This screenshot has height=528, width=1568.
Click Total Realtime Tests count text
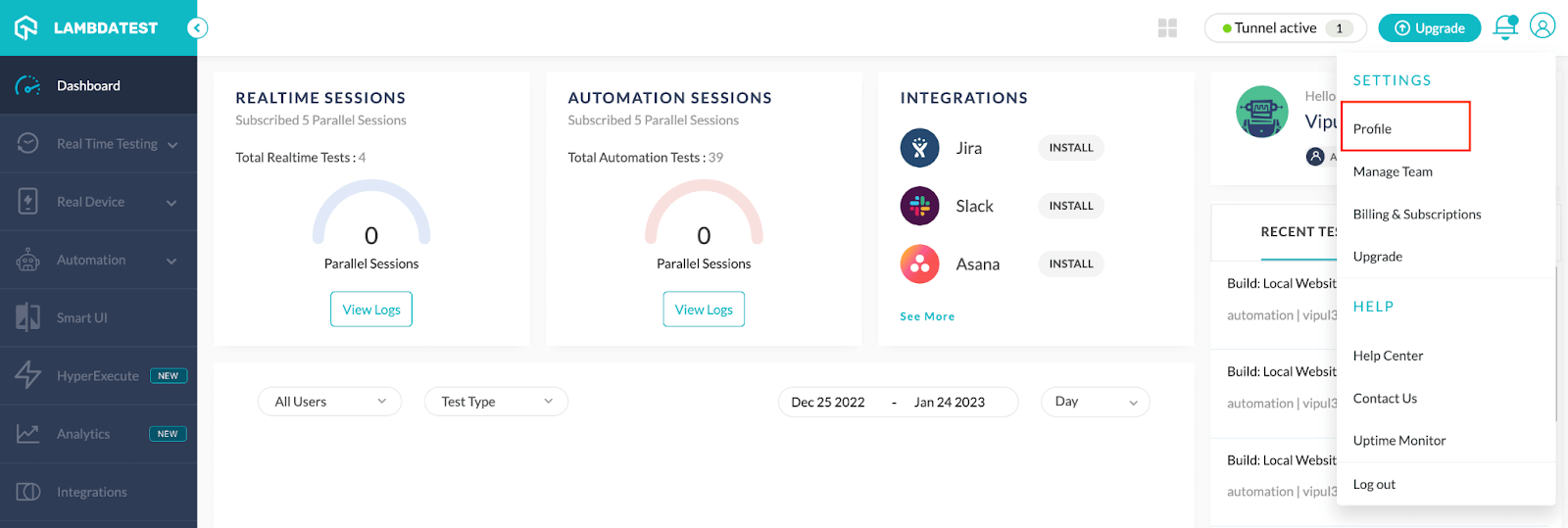[301, 158]
